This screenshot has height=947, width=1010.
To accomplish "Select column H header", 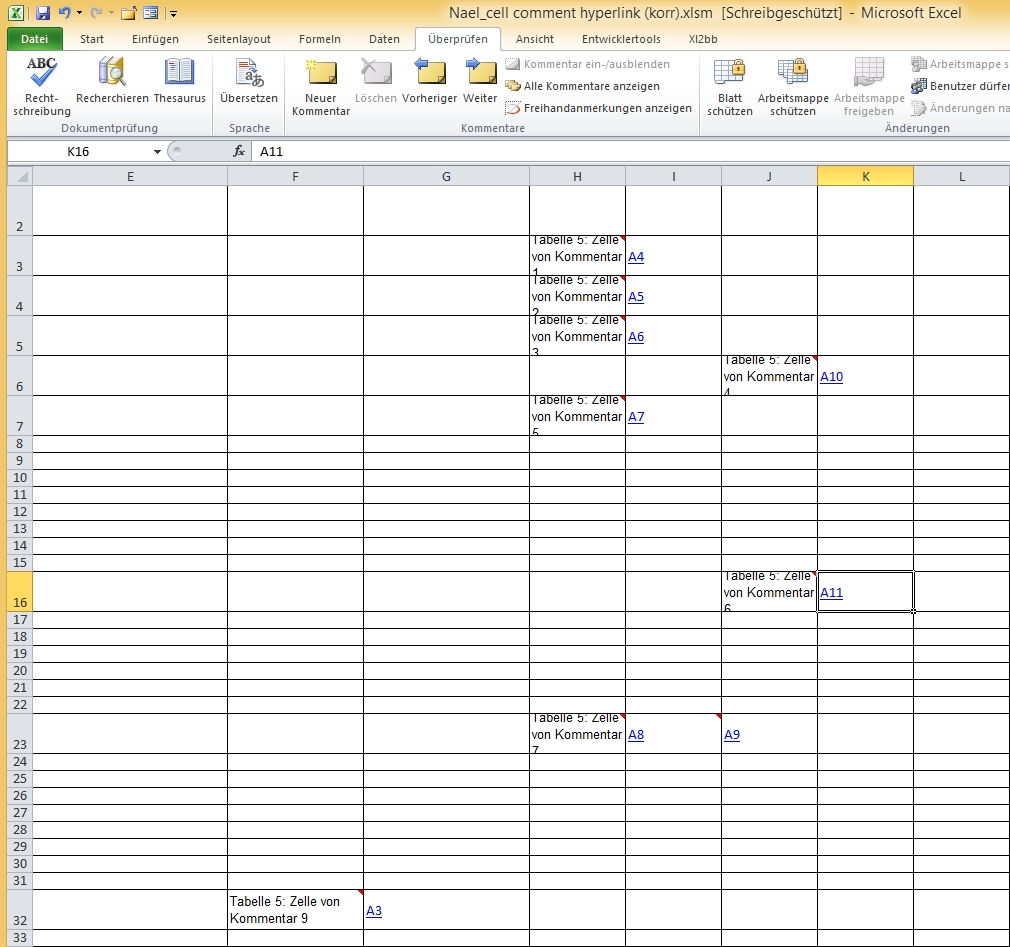I will (577, 177).
